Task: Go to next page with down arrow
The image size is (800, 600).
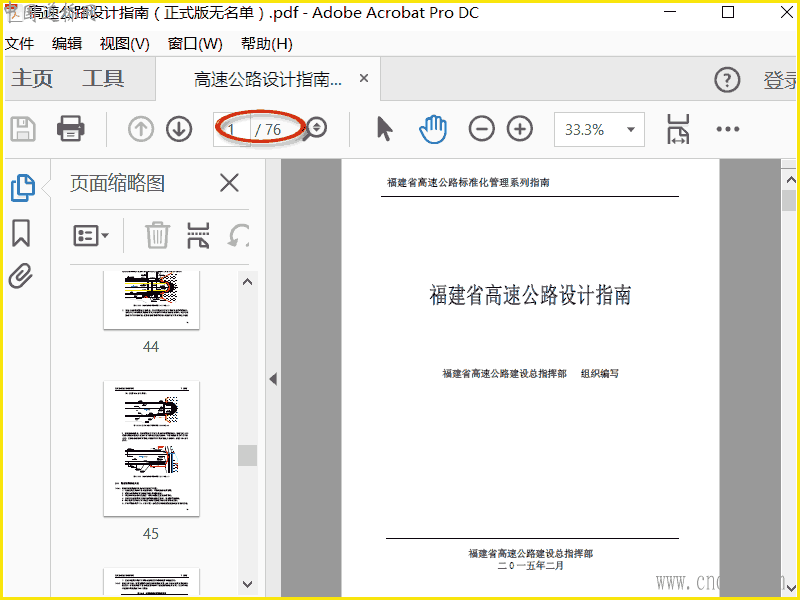Action: 179,129
